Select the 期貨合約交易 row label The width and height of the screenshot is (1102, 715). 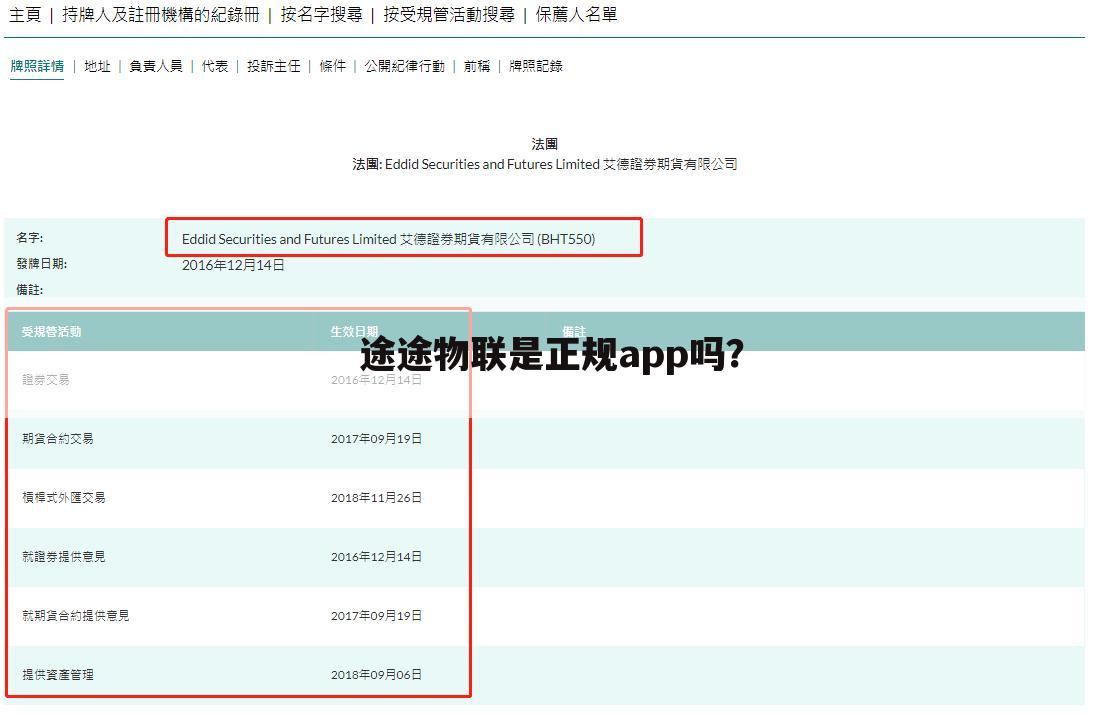click(58, 439)
